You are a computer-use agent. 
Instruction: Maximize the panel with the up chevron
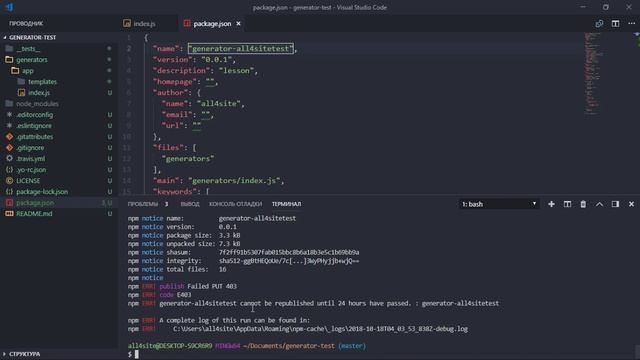599,204
